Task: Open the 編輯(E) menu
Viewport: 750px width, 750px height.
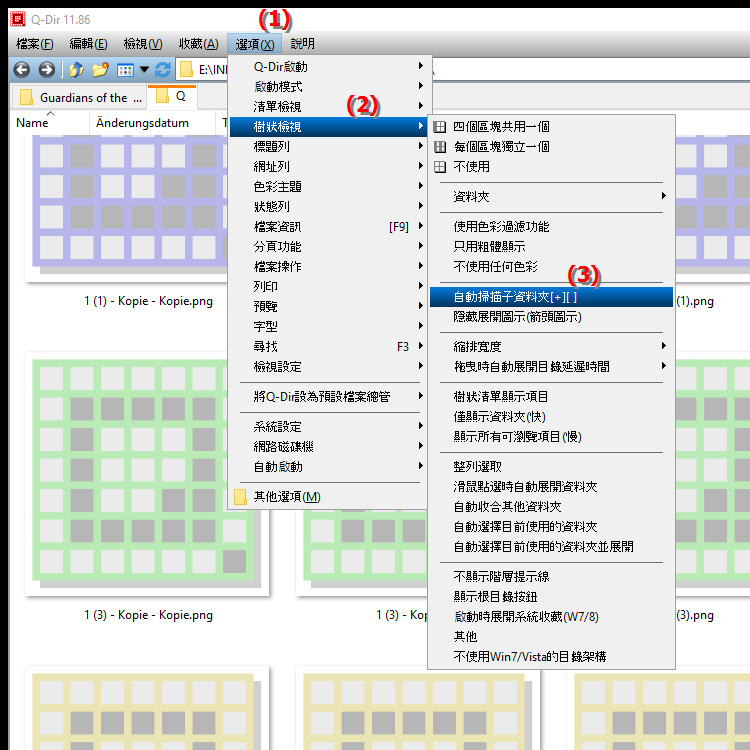Action: [88, 44]
